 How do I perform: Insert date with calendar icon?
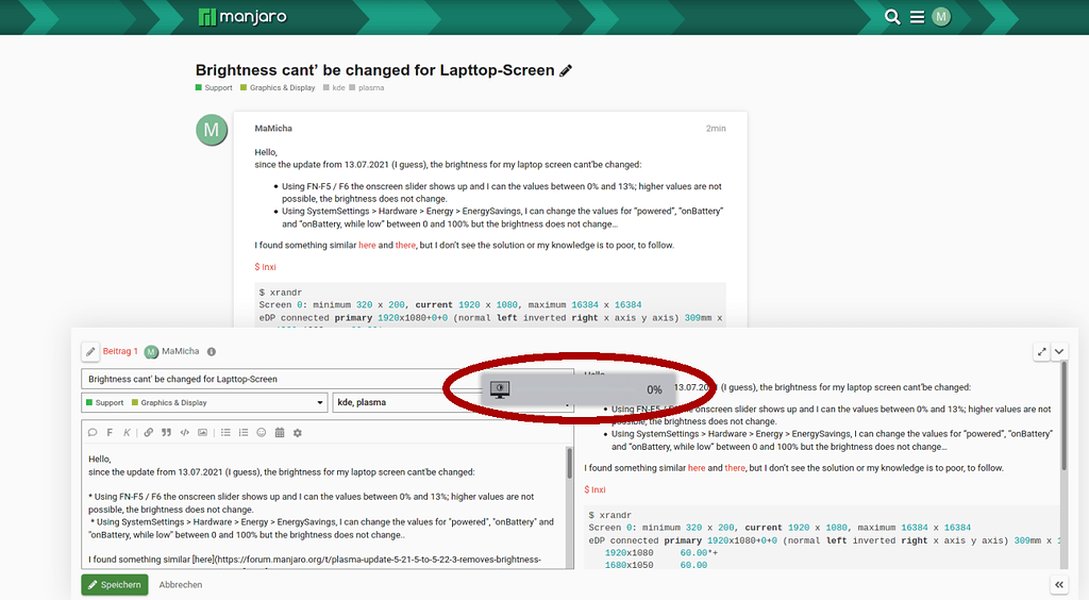(x=279, y=433)
